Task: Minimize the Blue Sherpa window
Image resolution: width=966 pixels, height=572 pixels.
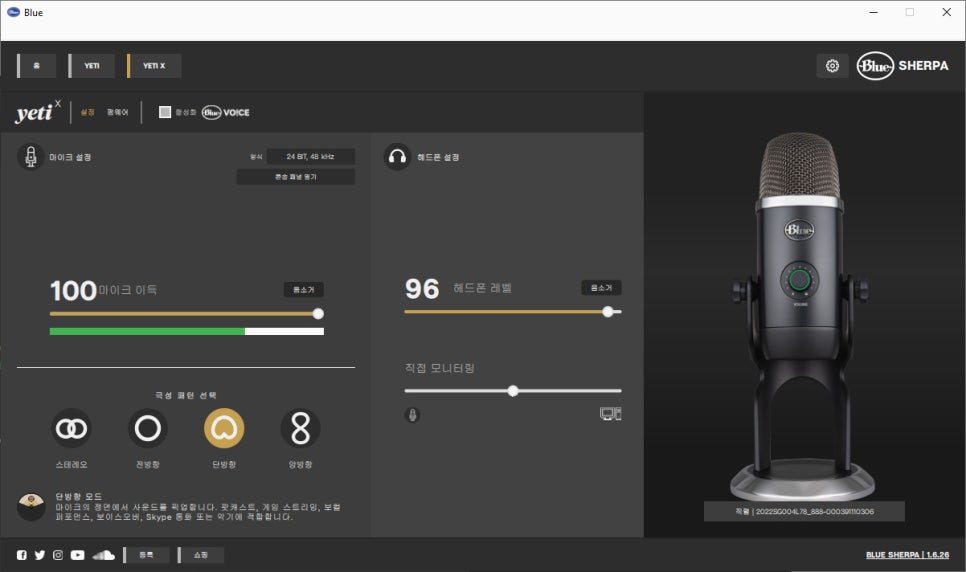Action: pyautogui.click(x=873, y=12)
